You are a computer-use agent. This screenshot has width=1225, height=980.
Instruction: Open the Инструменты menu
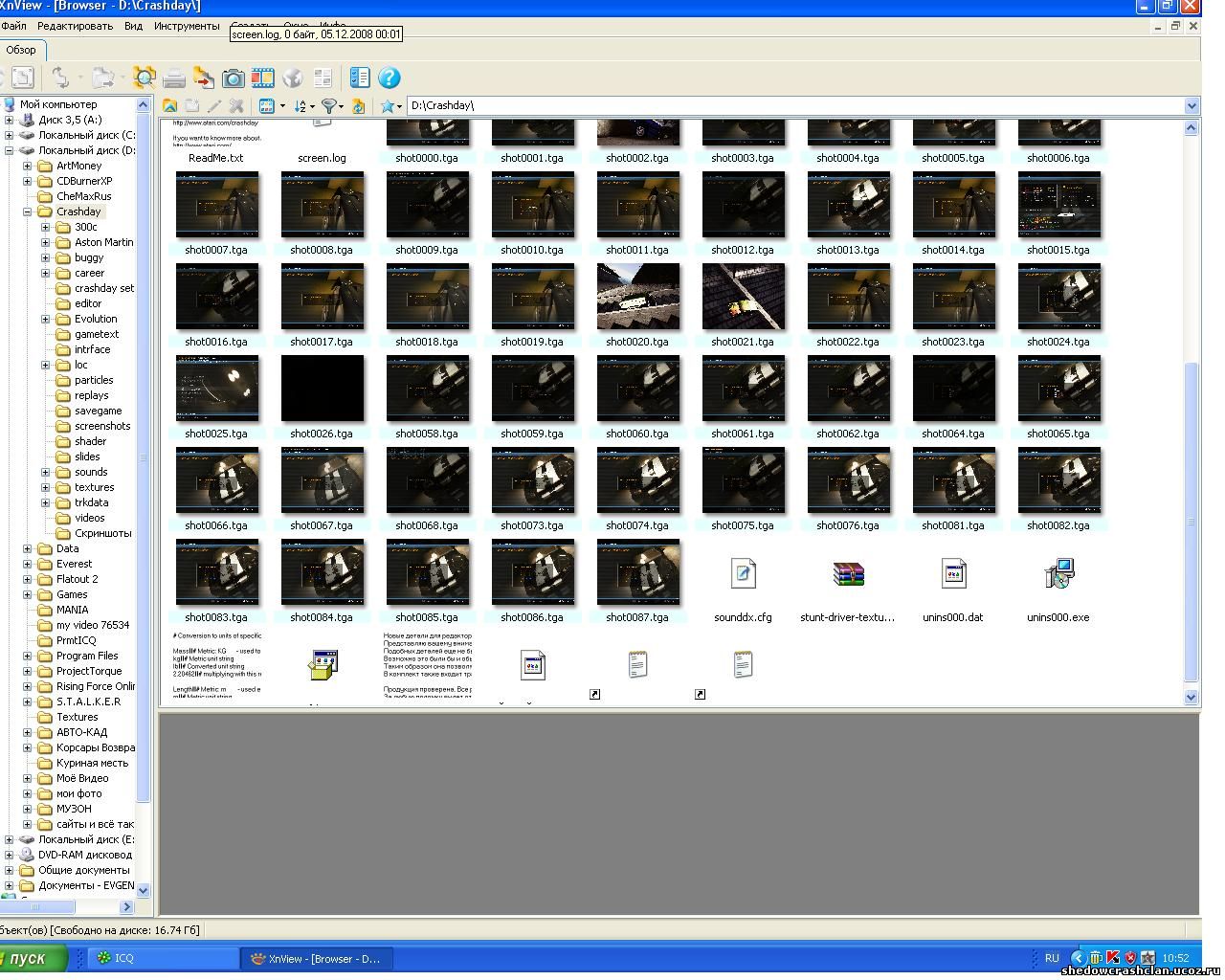pos(187,26)
